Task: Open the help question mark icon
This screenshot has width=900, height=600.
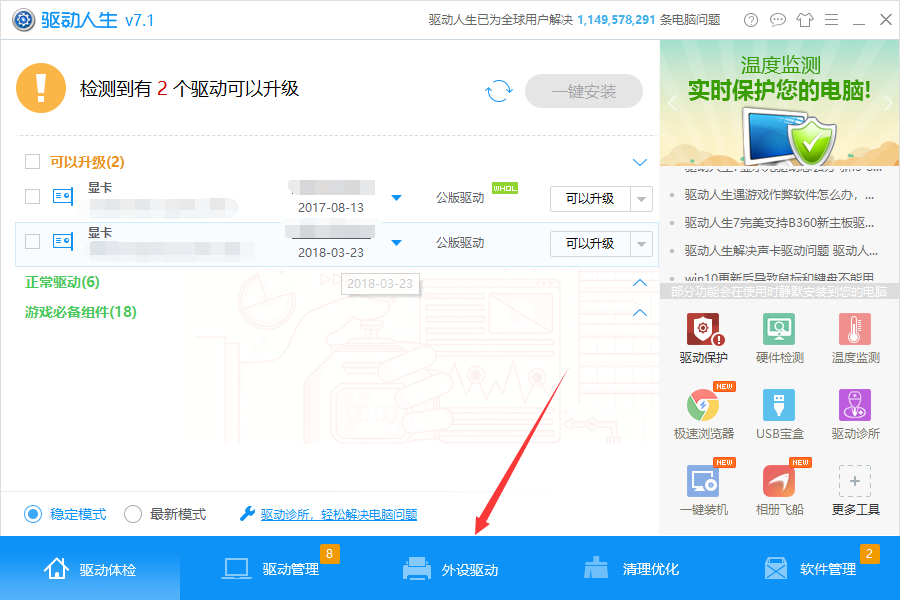Action: coord(751,20)
